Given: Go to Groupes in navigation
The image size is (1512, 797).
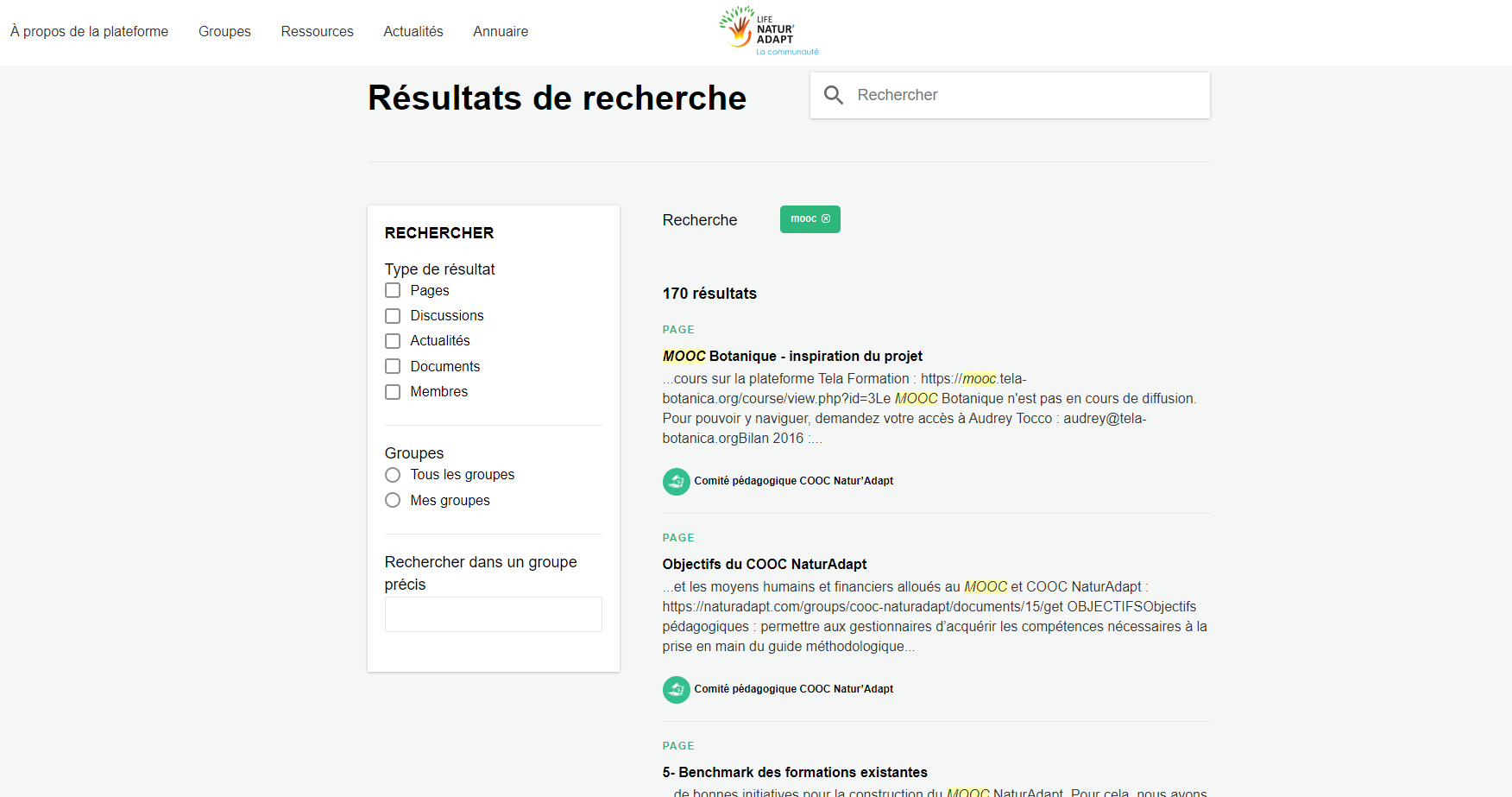Looking at the screenshot, I should click(224, 32).
